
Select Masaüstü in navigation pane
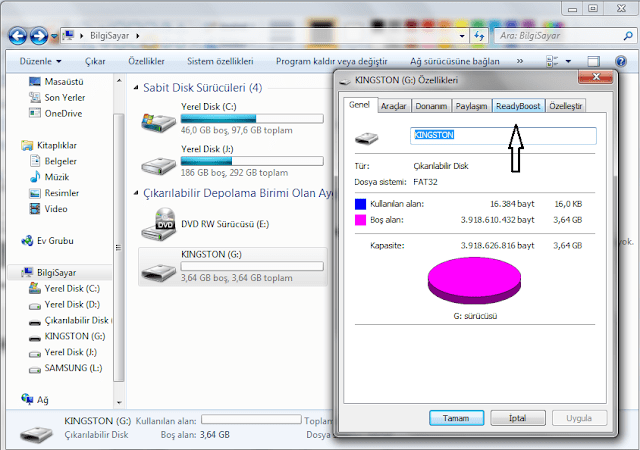pyautogui.click(x=56, y=82)
